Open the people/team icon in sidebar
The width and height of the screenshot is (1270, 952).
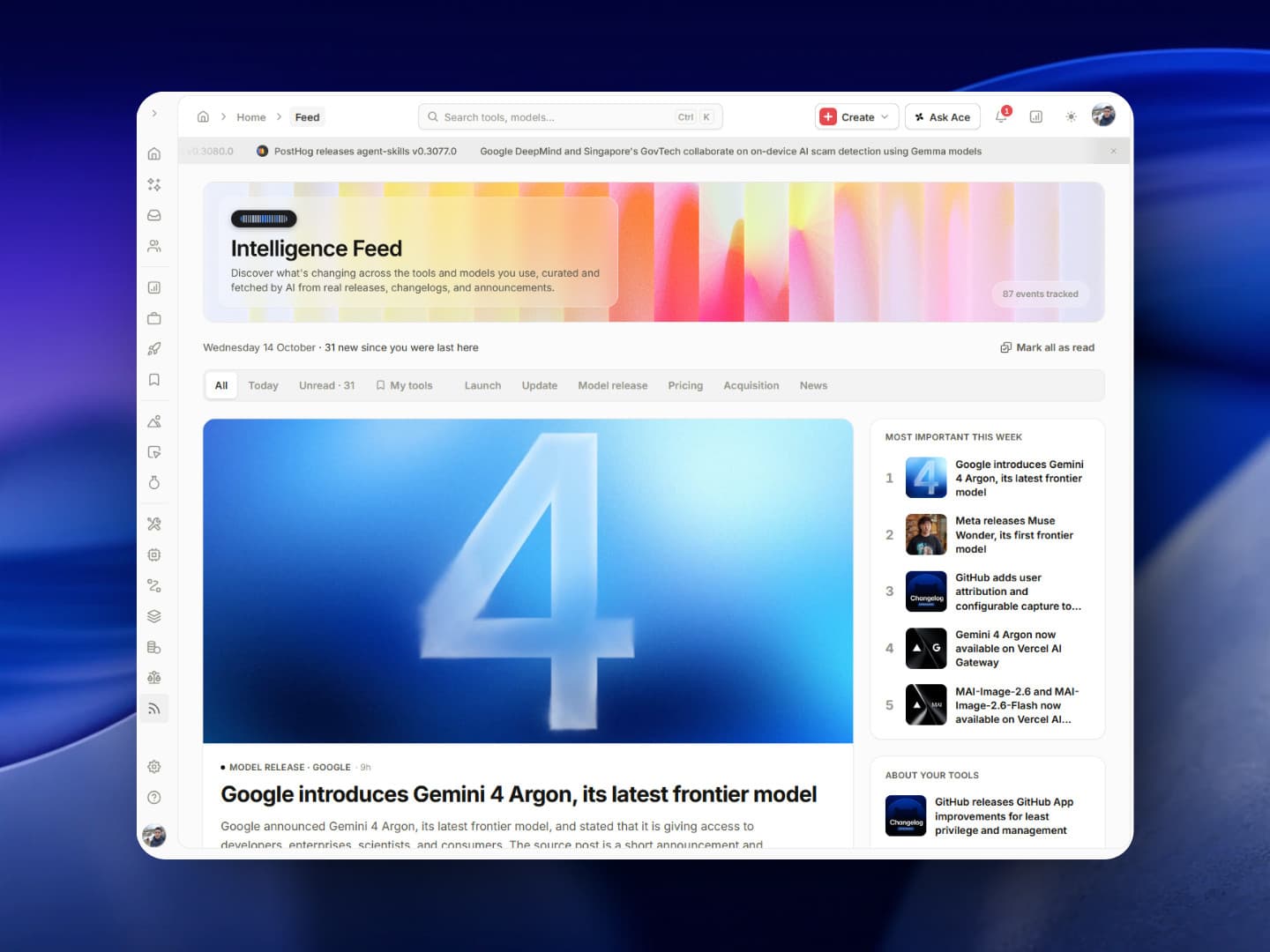click(x=154, y=246)
